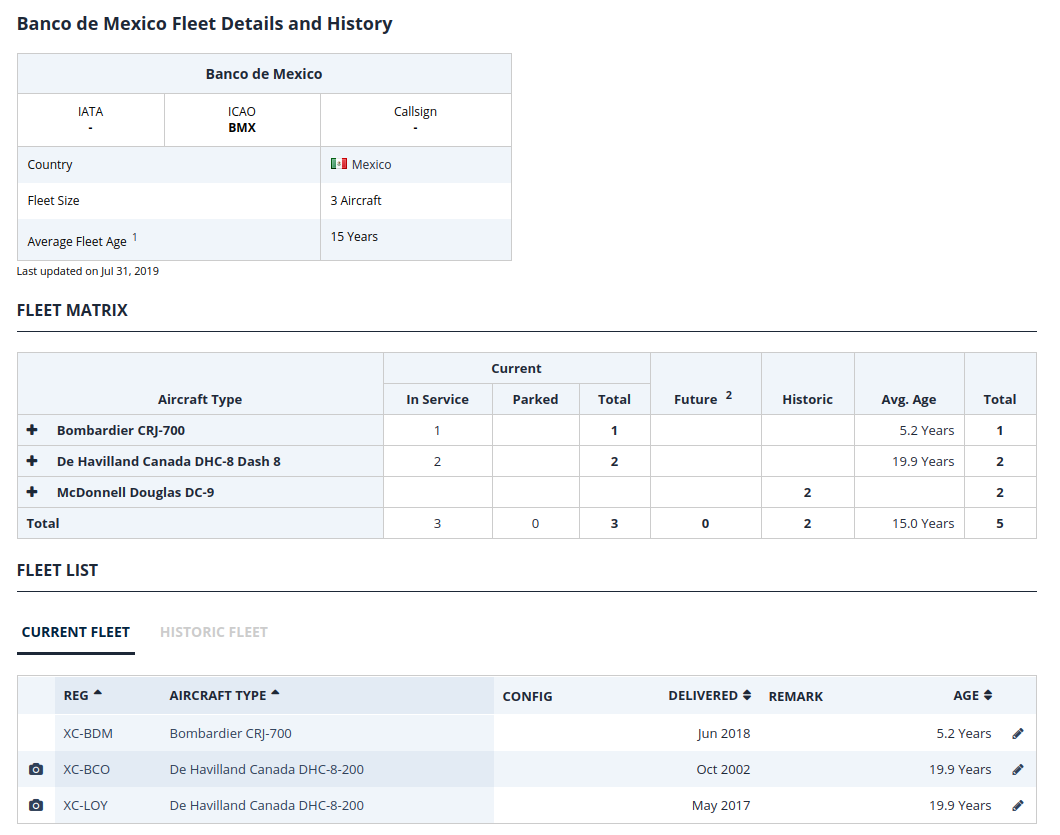Sort fleet list by REG column
This screenshot has width=1060, height=835.
pos(82,695)
